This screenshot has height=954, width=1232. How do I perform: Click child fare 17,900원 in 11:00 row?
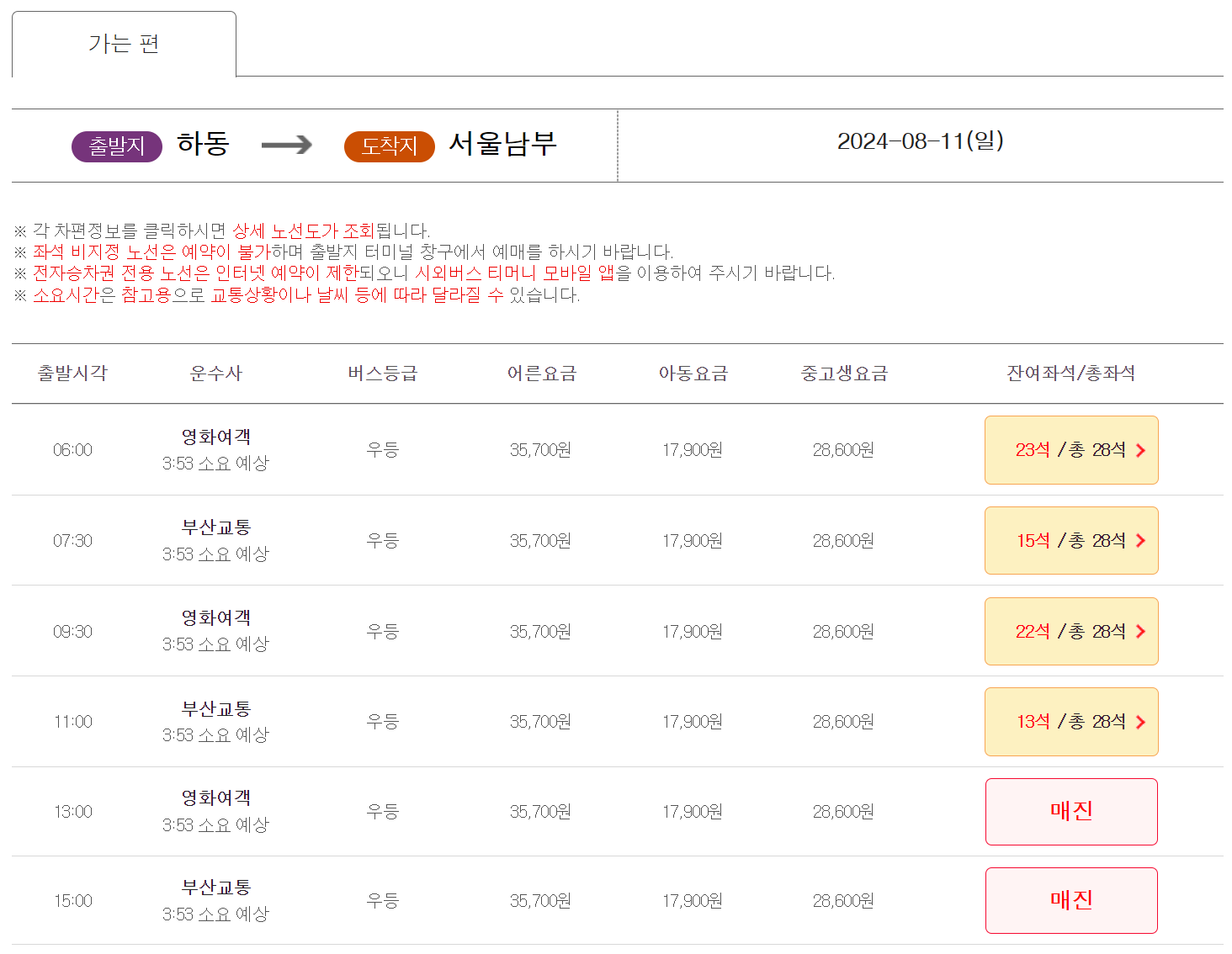693,722
